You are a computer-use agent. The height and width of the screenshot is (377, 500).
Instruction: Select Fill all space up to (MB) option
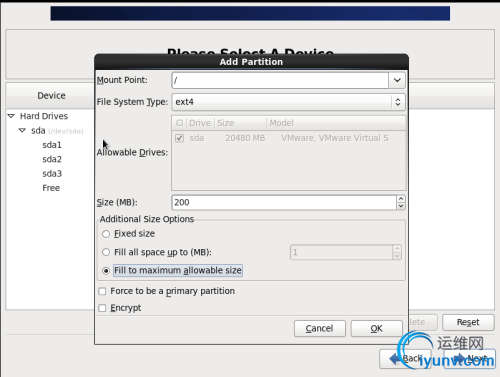106,252
